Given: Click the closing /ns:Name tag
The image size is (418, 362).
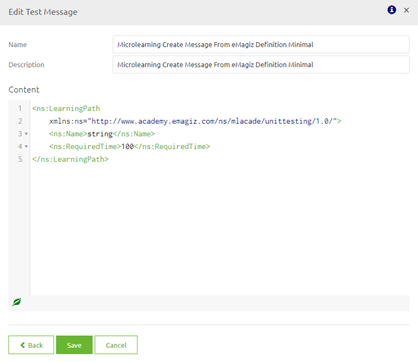Looking at the screenshot, I should (x=134, y=134).
